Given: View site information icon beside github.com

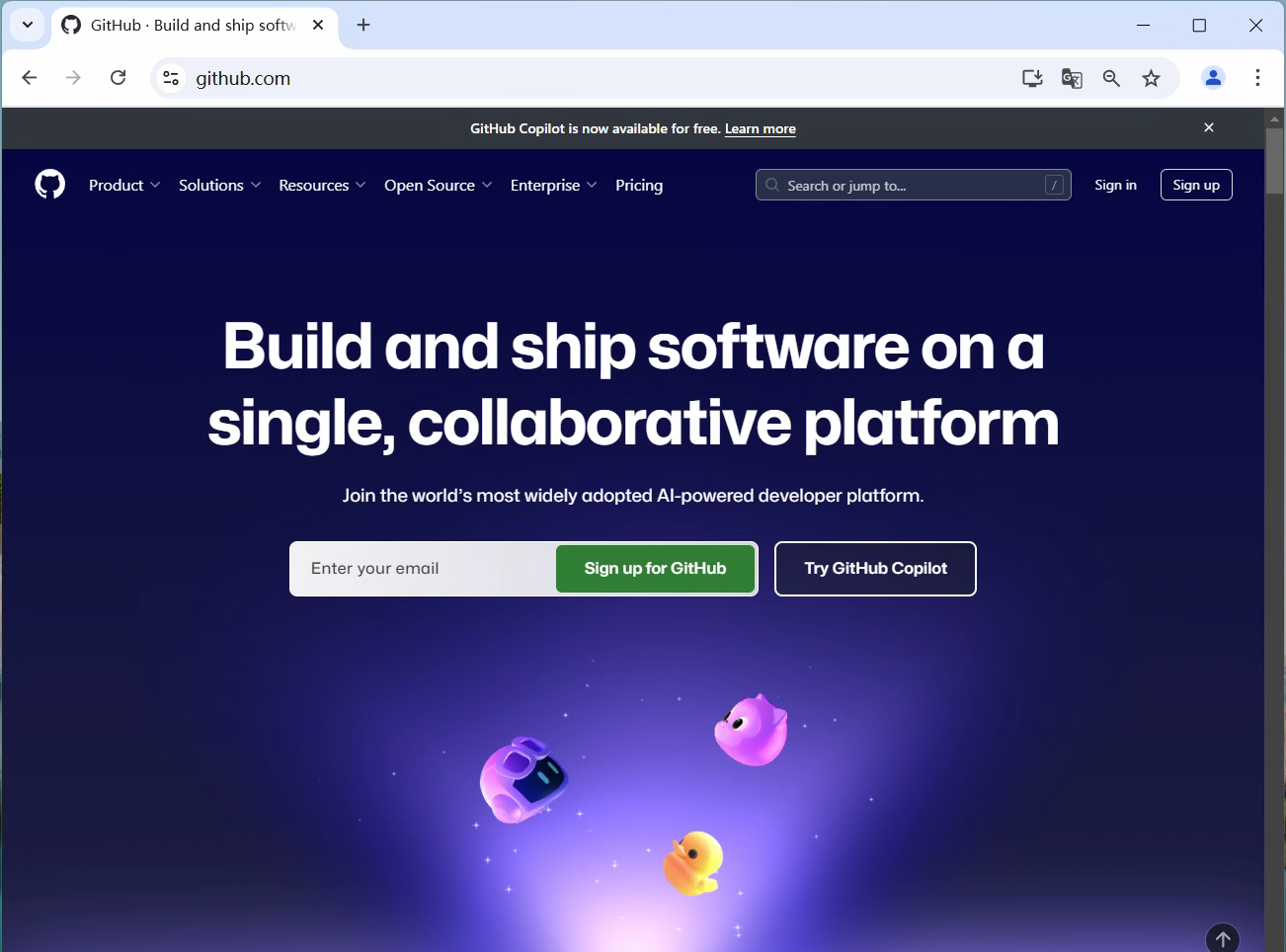Looking at the screenshot, I should pyautogui.click(x=171, y=78).
